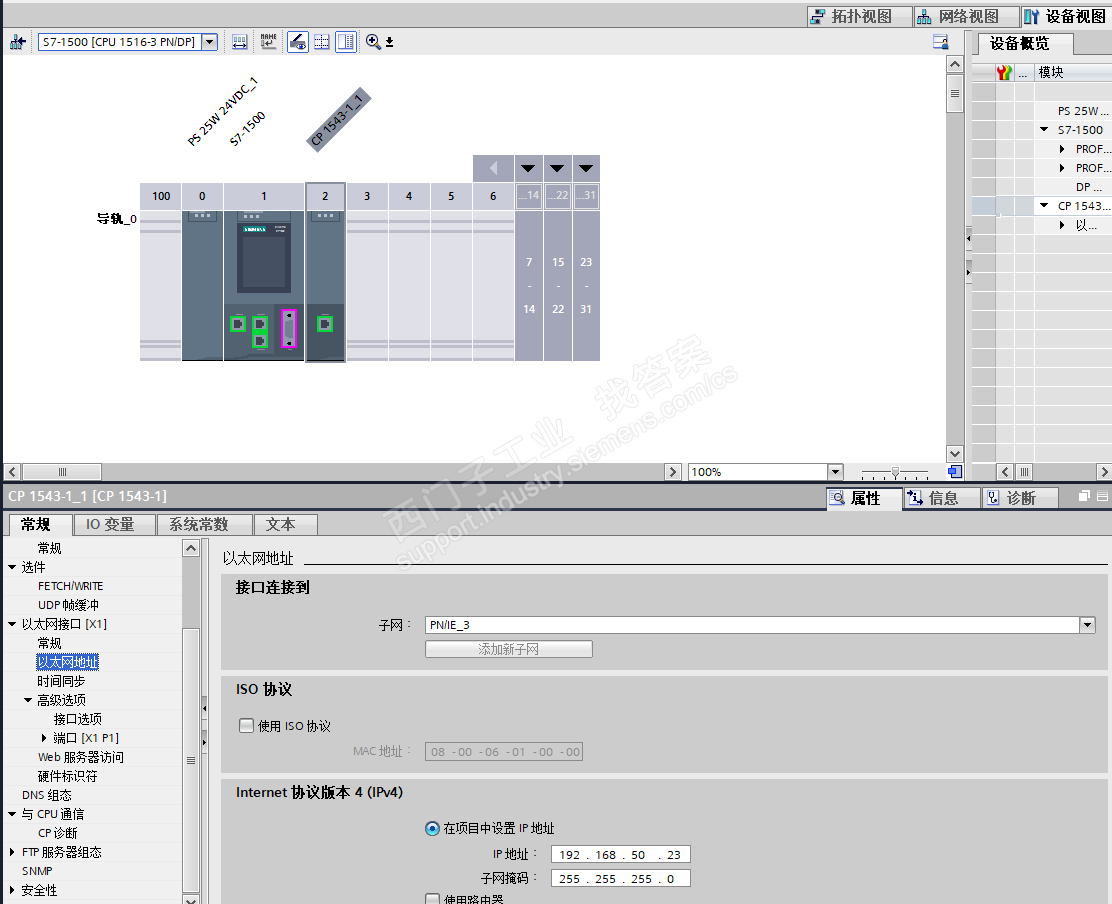This screenshot has width=1112, height=904.
Task: Switch to 拓扑视图 topology view tab
Action: tap(860, 16)
